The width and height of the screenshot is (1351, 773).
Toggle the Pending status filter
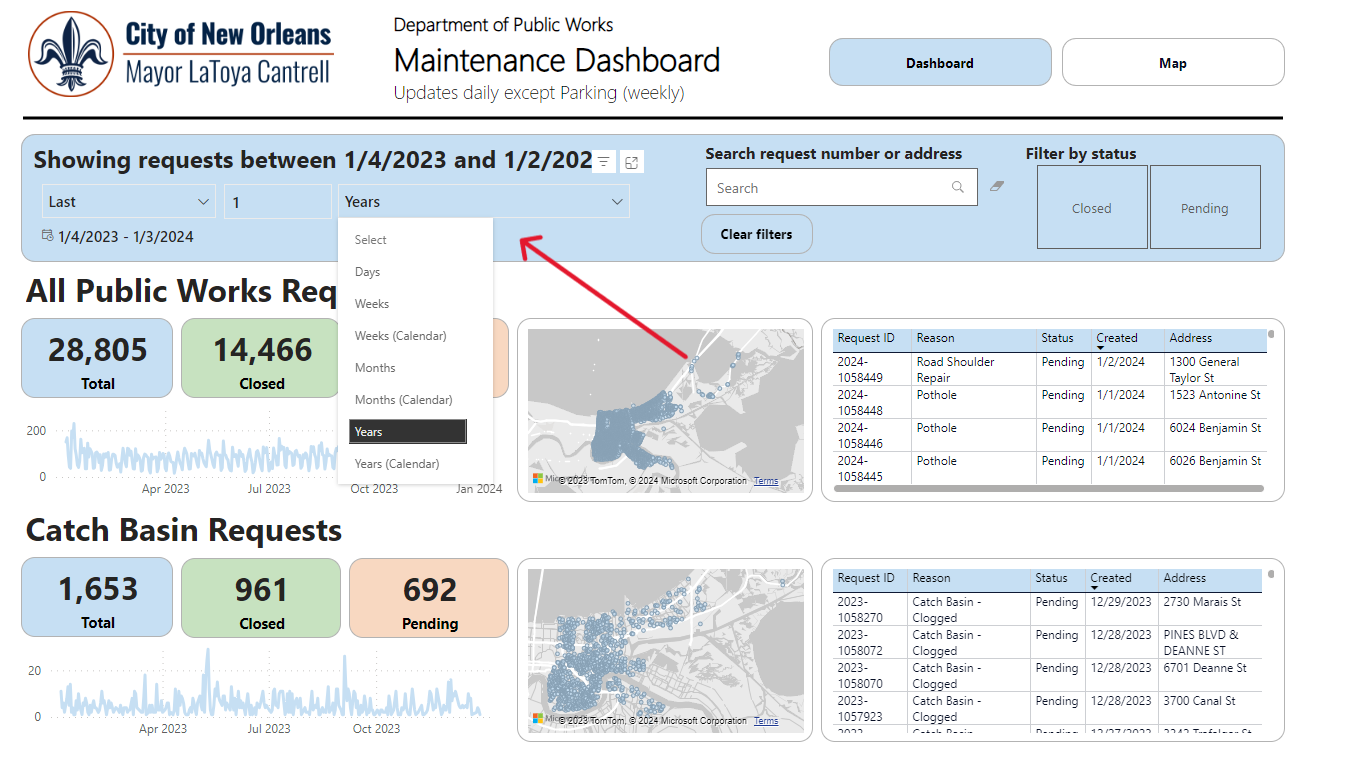[x=1204, y=207]
